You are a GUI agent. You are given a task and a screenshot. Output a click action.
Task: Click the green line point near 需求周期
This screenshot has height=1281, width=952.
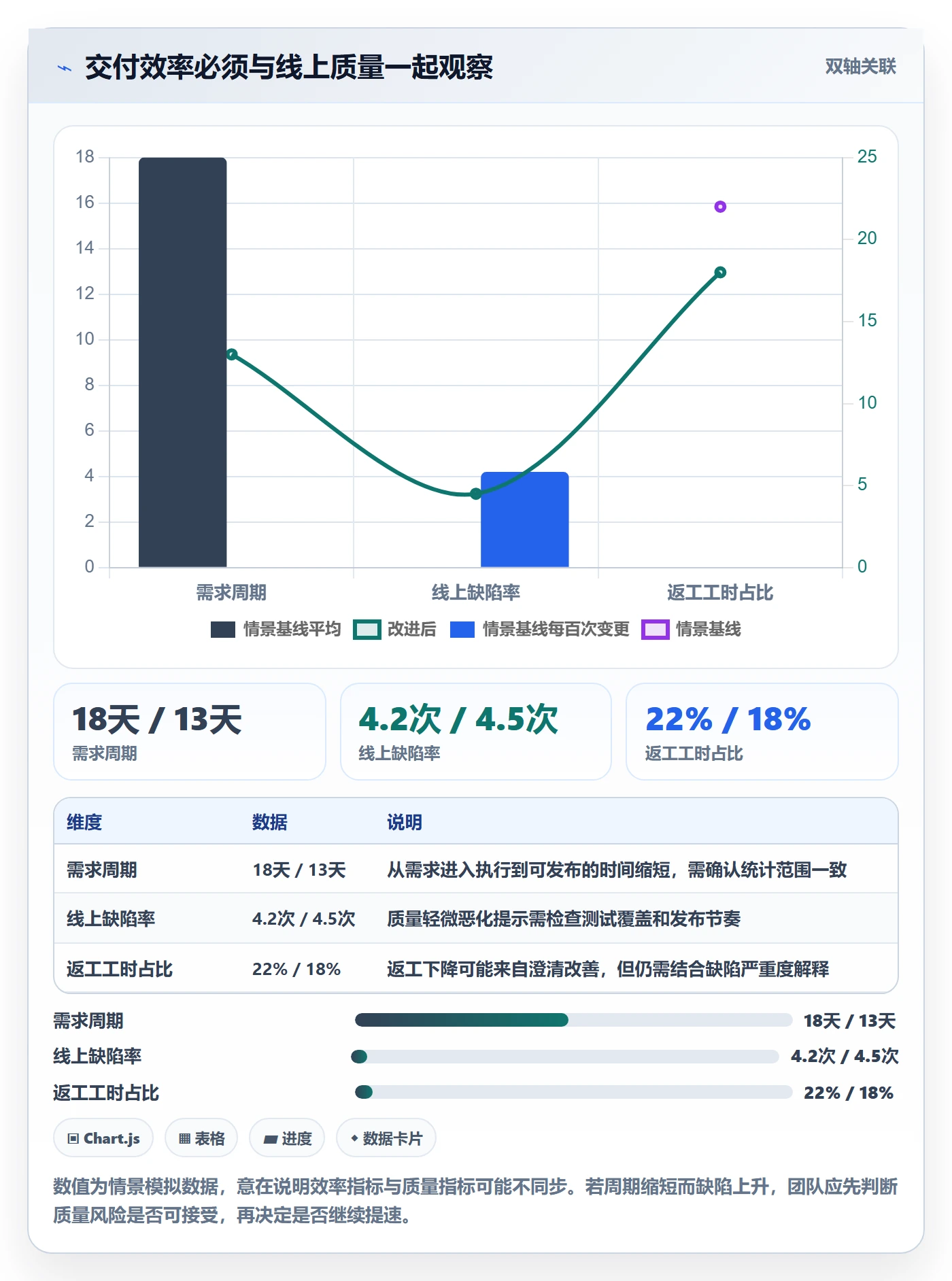232,354
